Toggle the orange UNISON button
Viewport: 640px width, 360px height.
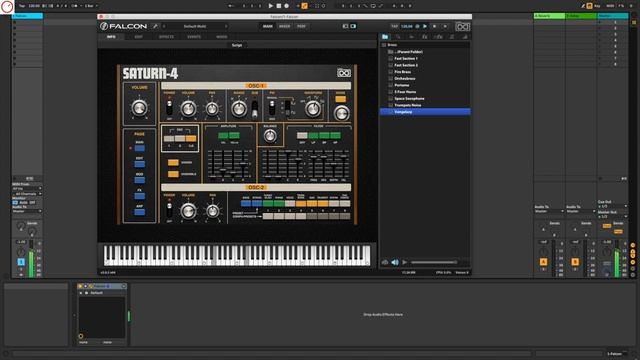pyautogui.click(x=173, y=162)
